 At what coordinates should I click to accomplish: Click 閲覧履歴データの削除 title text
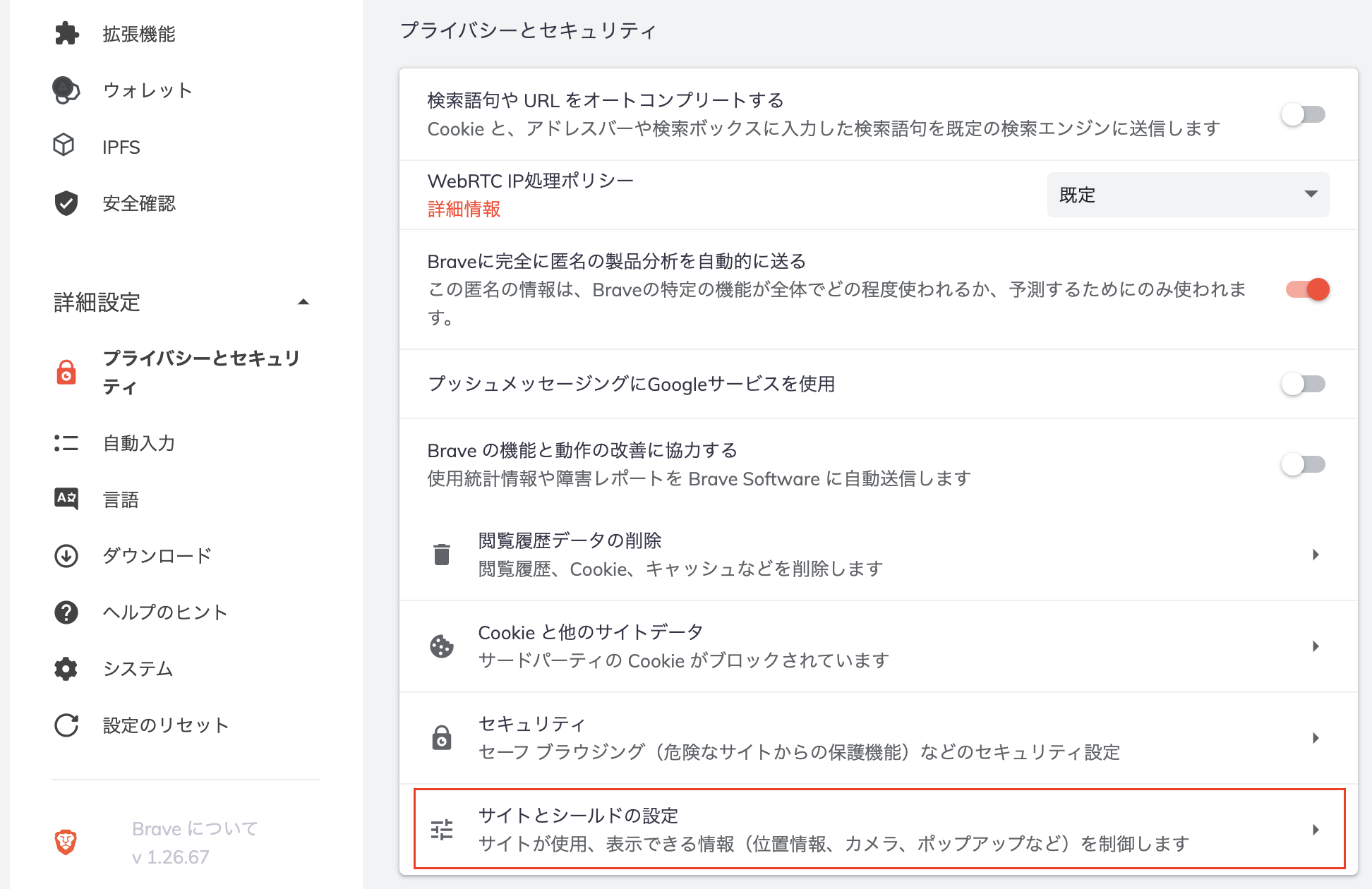tap(570, 540)
